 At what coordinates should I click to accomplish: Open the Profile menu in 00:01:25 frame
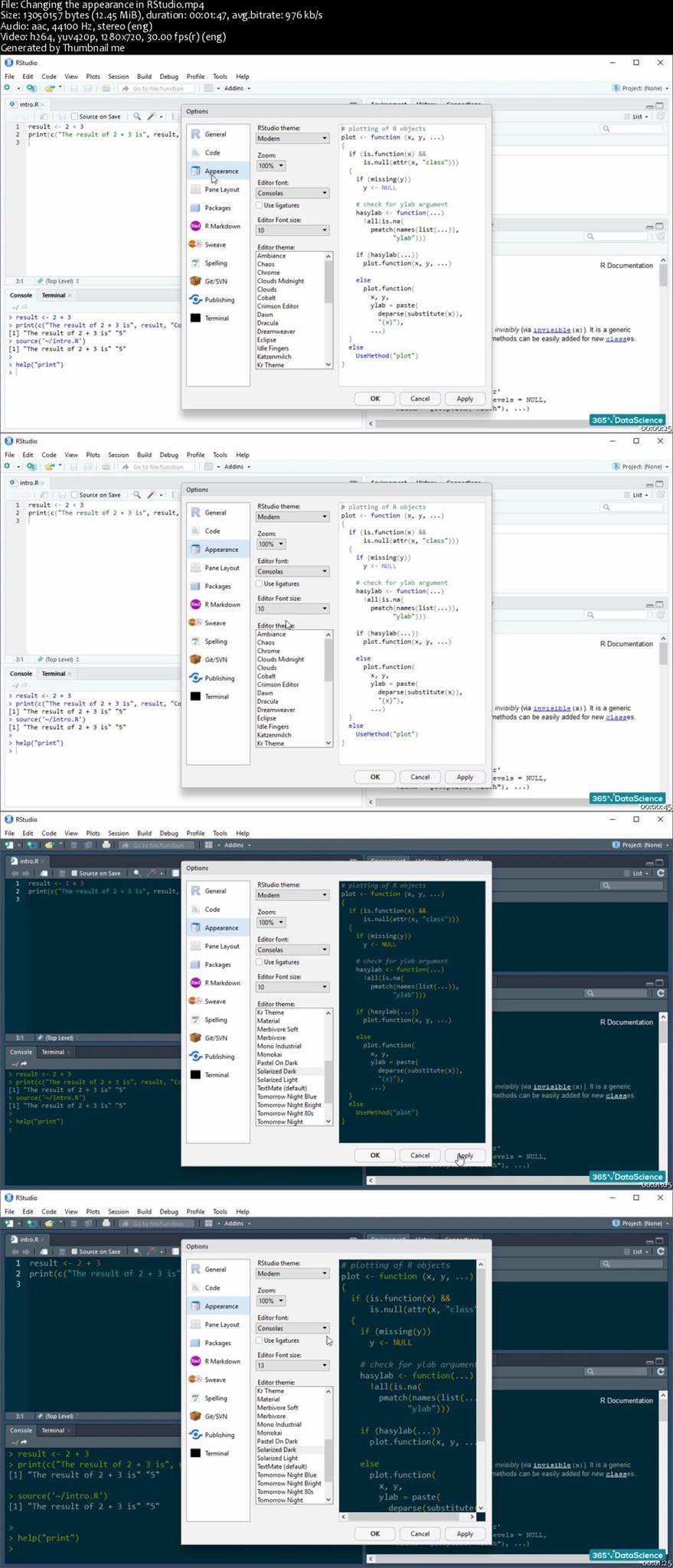[x=195, y=1211]
